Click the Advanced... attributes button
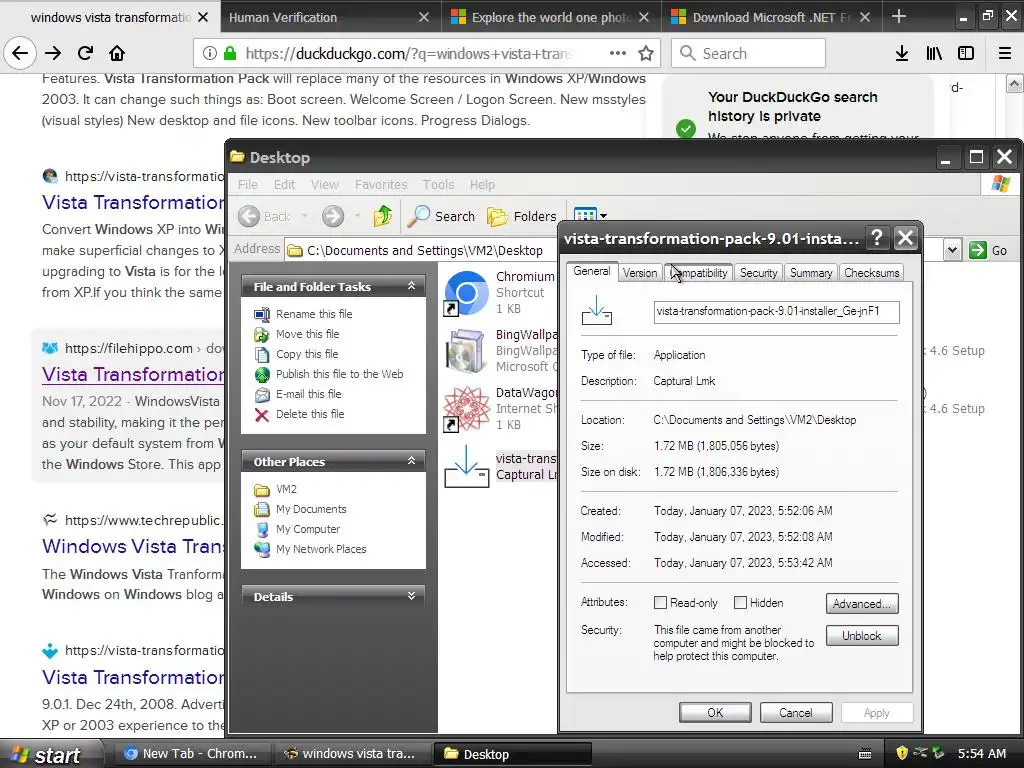 point(861,603)
